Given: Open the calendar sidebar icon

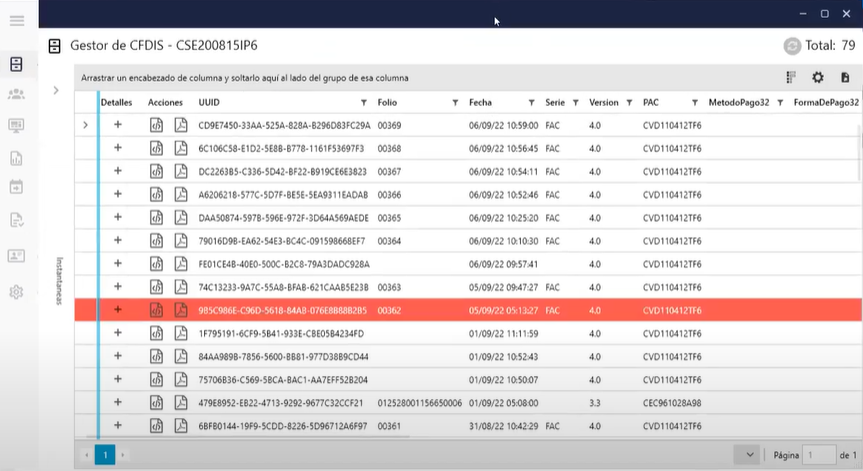Looking at the screenshot, I should click(17, 187).
